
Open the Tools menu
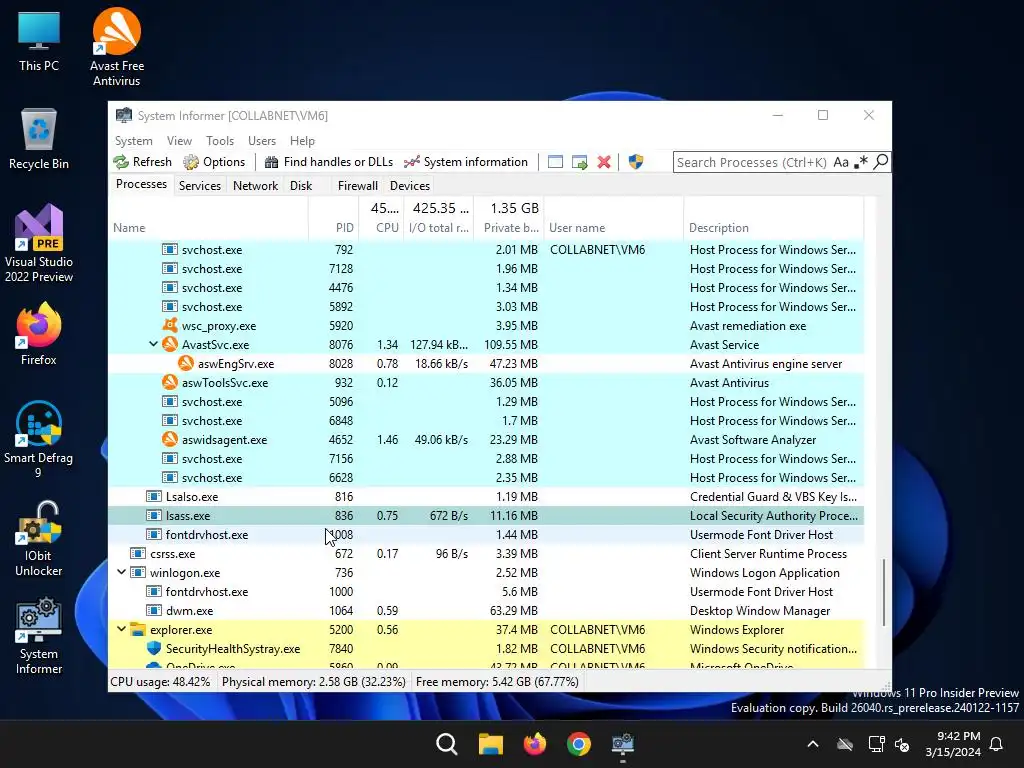click(x=219, y=141)
